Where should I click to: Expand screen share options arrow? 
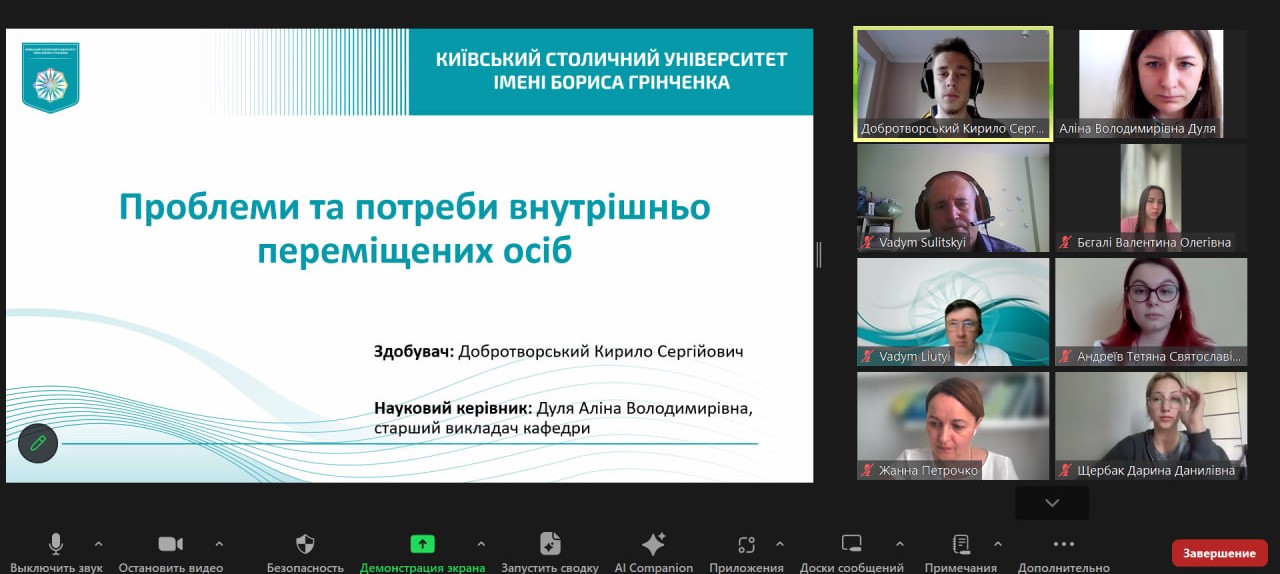pyautogui.click(x=481, y=544)
